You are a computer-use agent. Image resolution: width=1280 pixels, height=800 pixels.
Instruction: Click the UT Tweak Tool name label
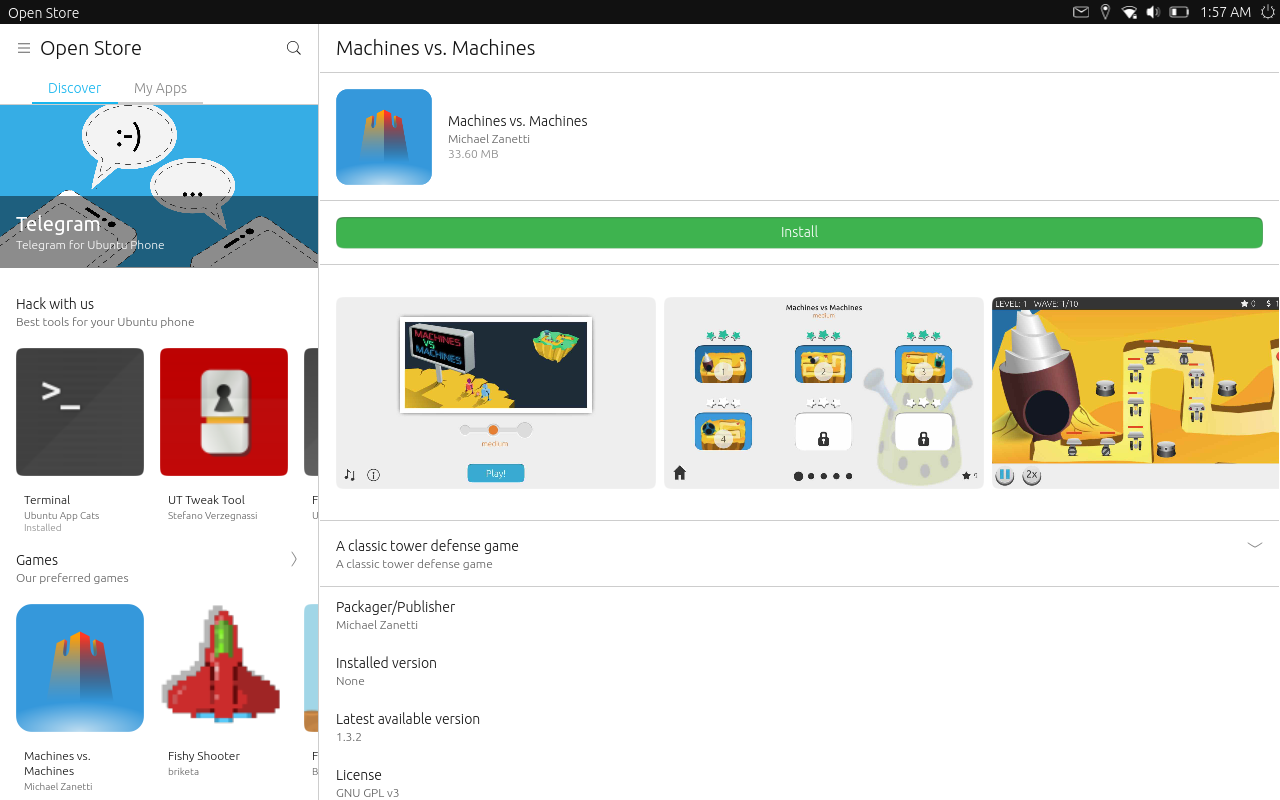[x=206, y=500]
